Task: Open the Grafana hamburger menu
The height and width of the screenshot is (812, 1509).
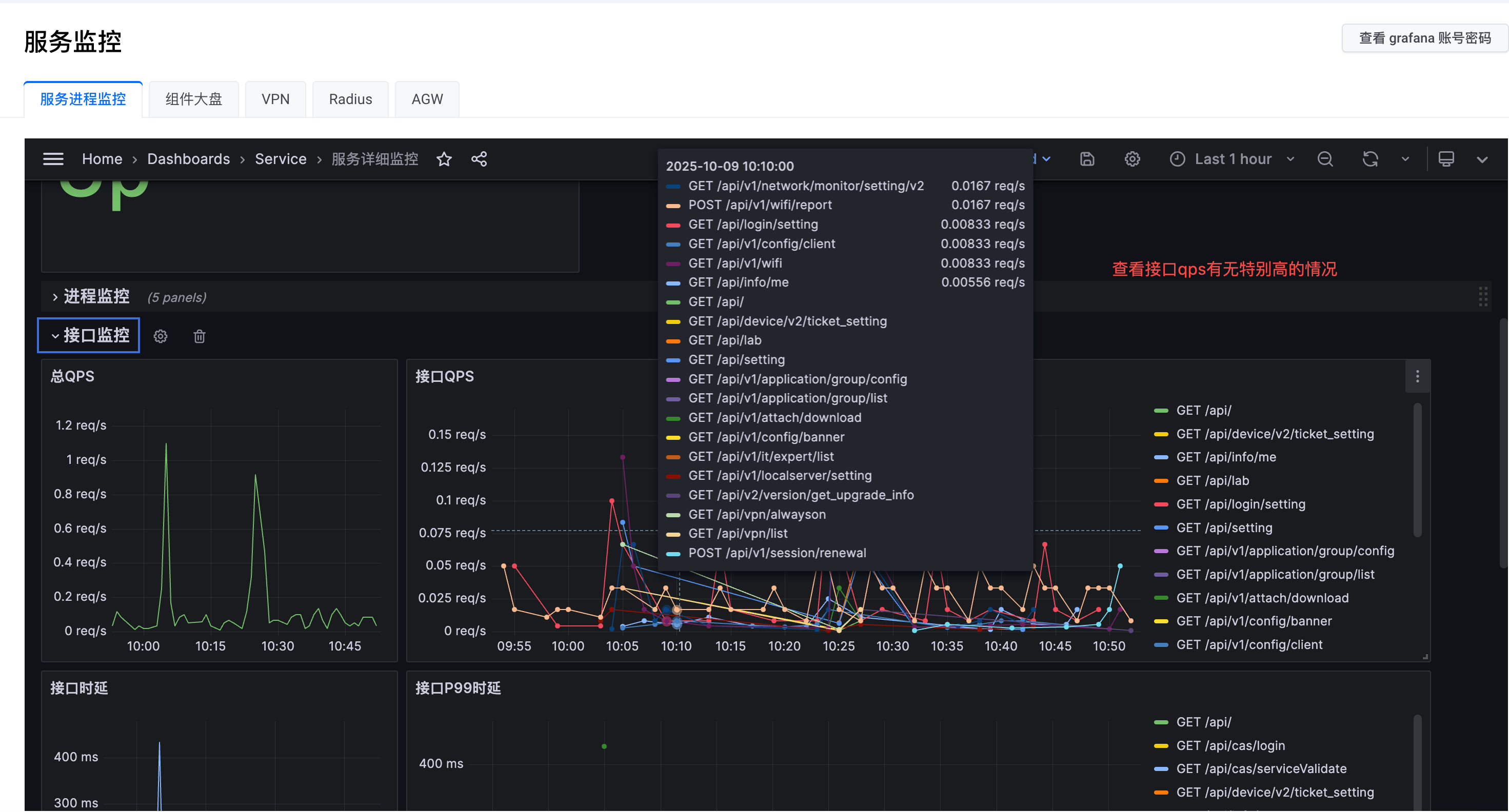Action: point(53,158)
